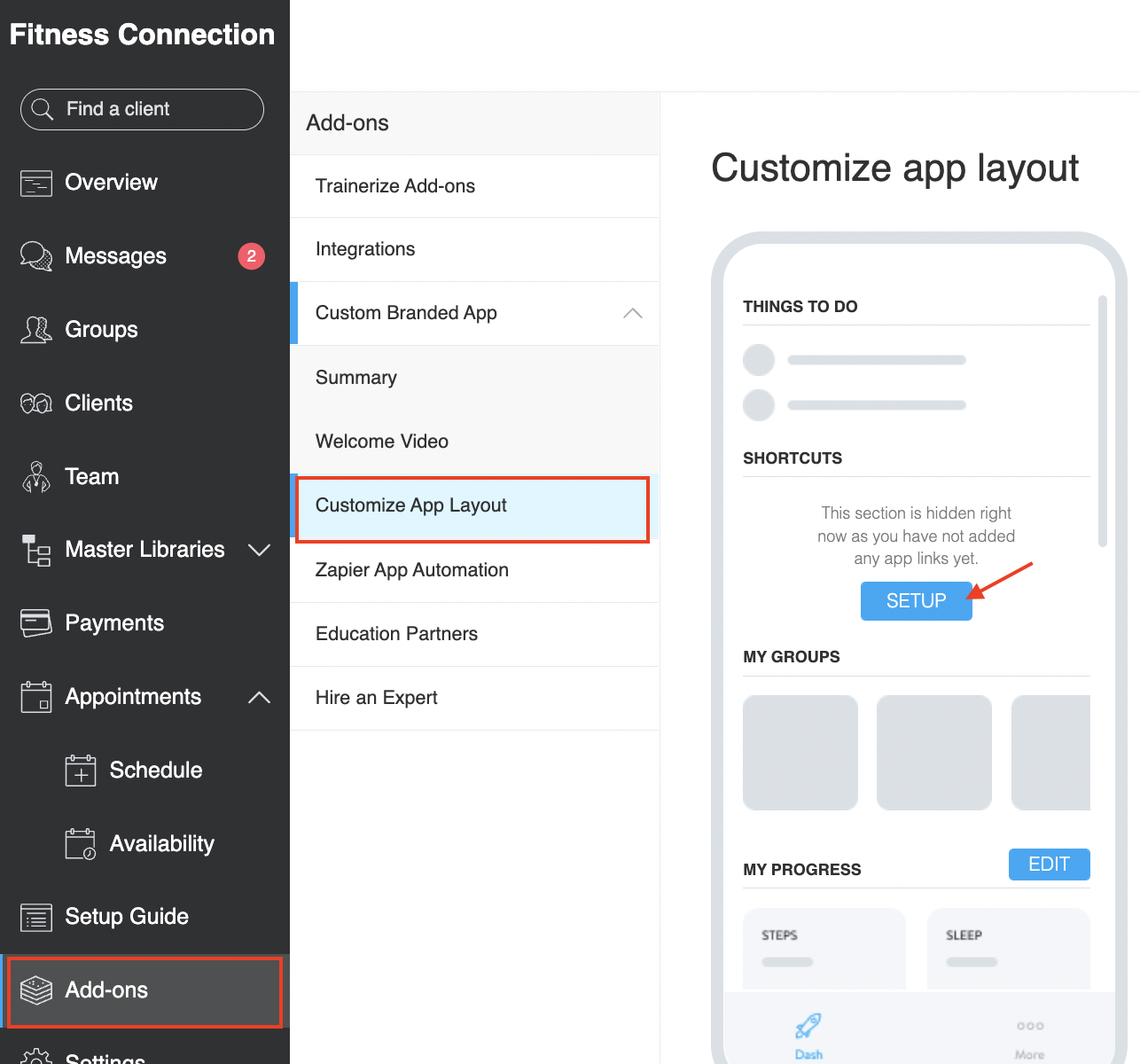This screenshot has width=1140, height=1064.
Task: Click the MY GROUPS section heading
Action: pyautogui.click(x=792, y=657)
